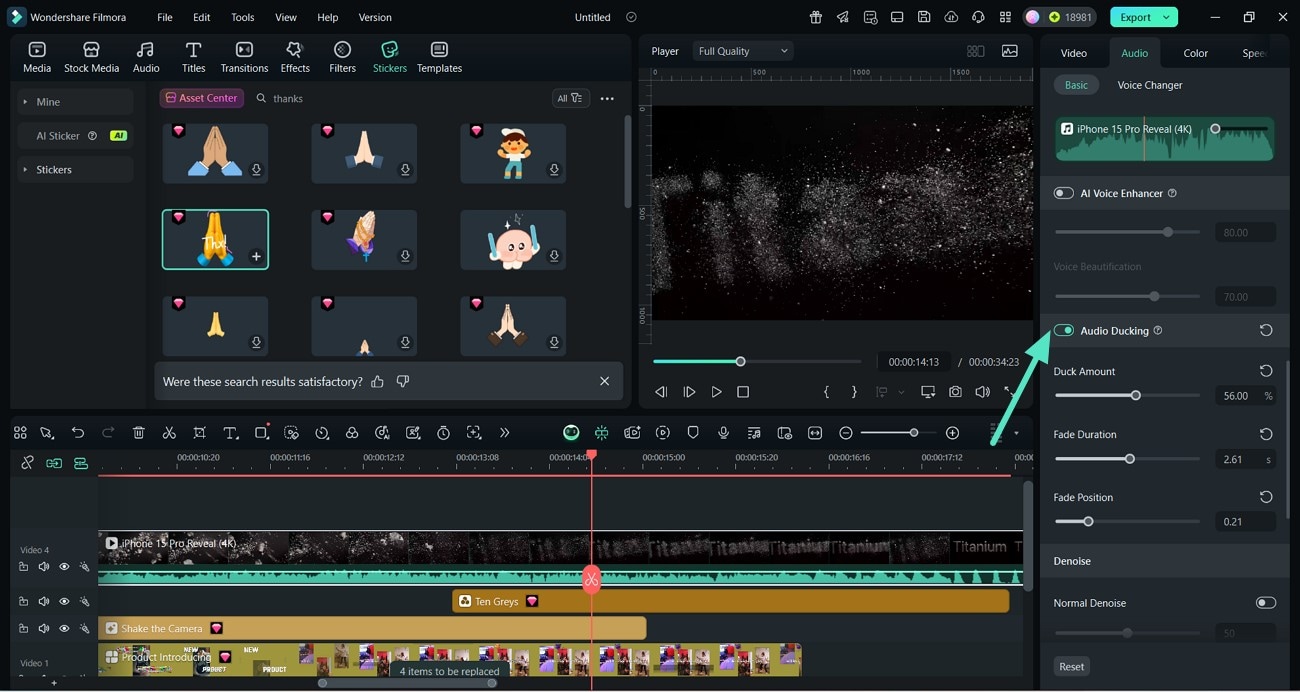Open the three-dots more options menu
The width and height of the screenshot is (1300, 692).
pos(607,98)
